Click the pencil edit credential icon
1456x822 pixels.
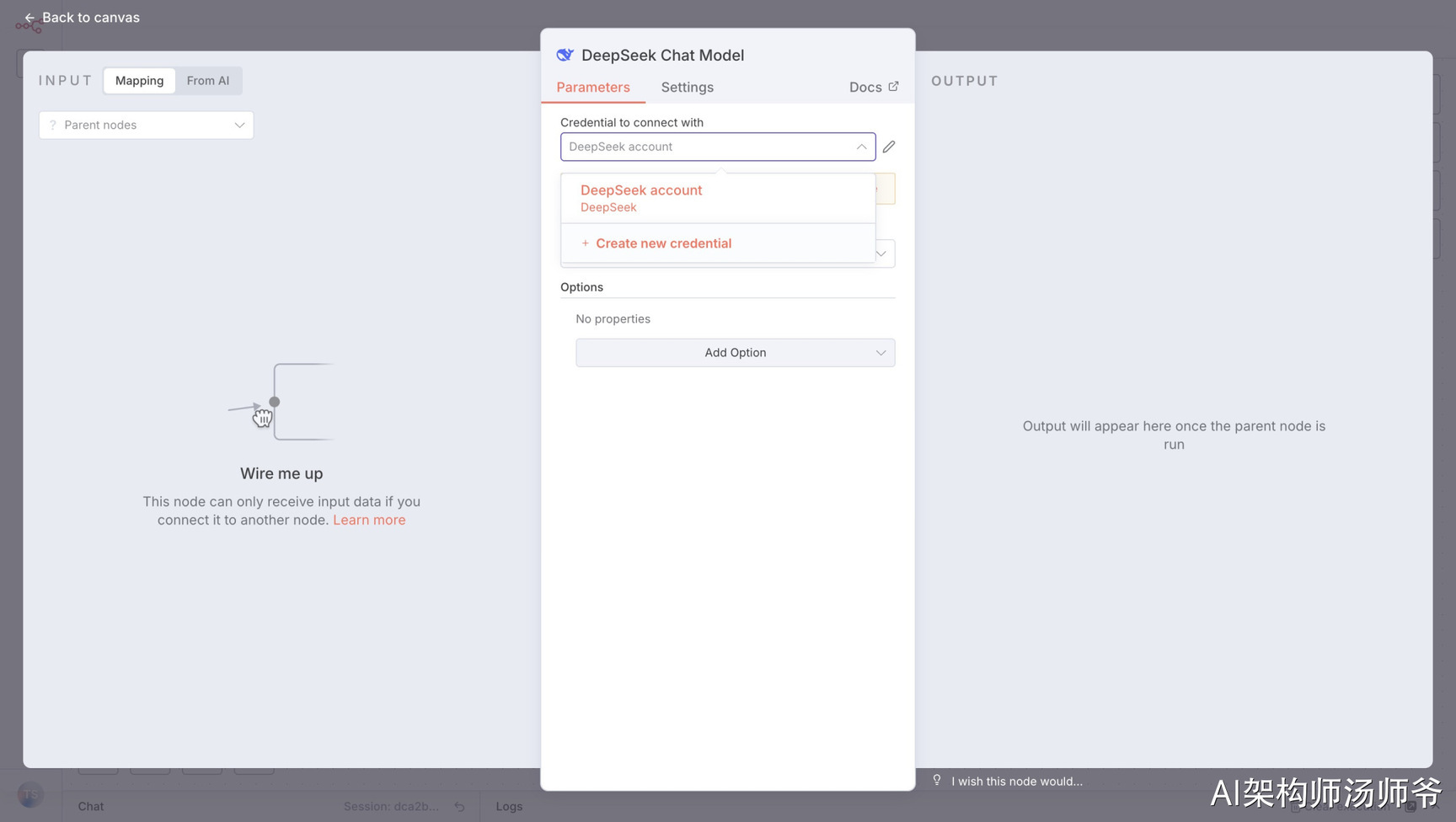(x=889, y=147)
